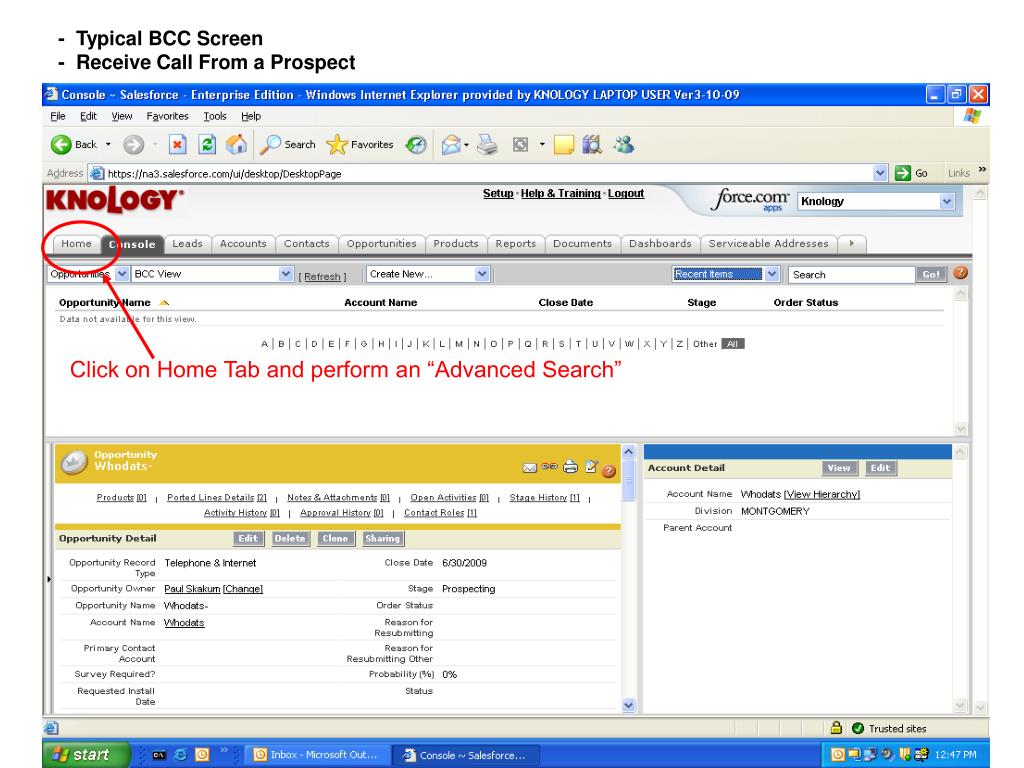Open the Opportunities object dropdown in console
The image size is (1024, 768).
(x=122, y=274)
